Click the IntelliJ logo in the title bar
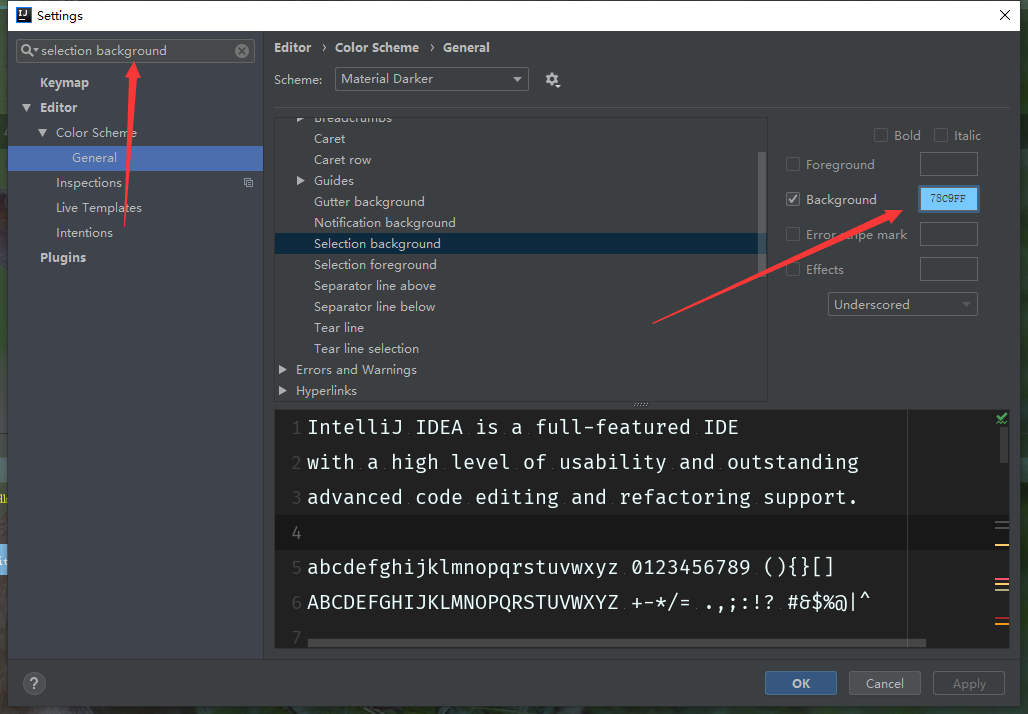 coord(24,15)
